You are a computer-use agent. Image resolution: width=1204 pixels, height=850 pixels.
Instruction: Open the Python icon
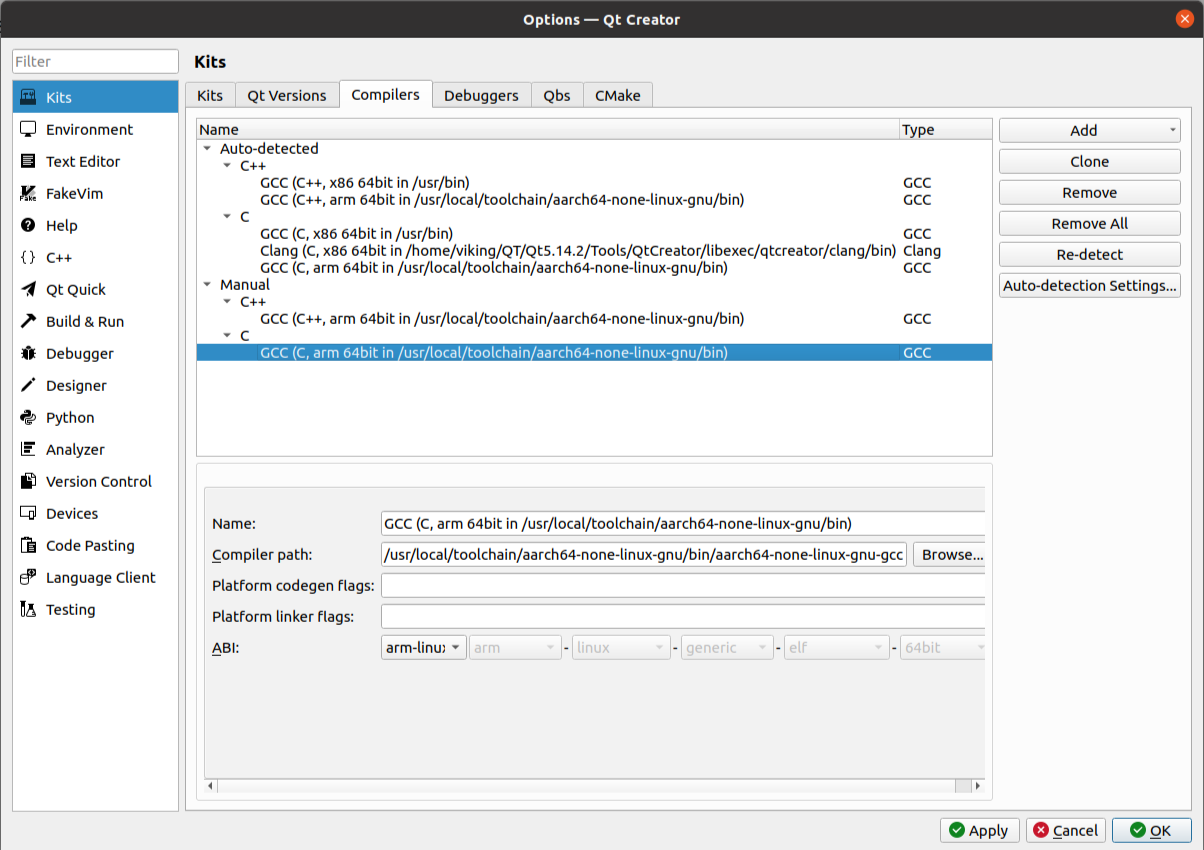point(28,417)
